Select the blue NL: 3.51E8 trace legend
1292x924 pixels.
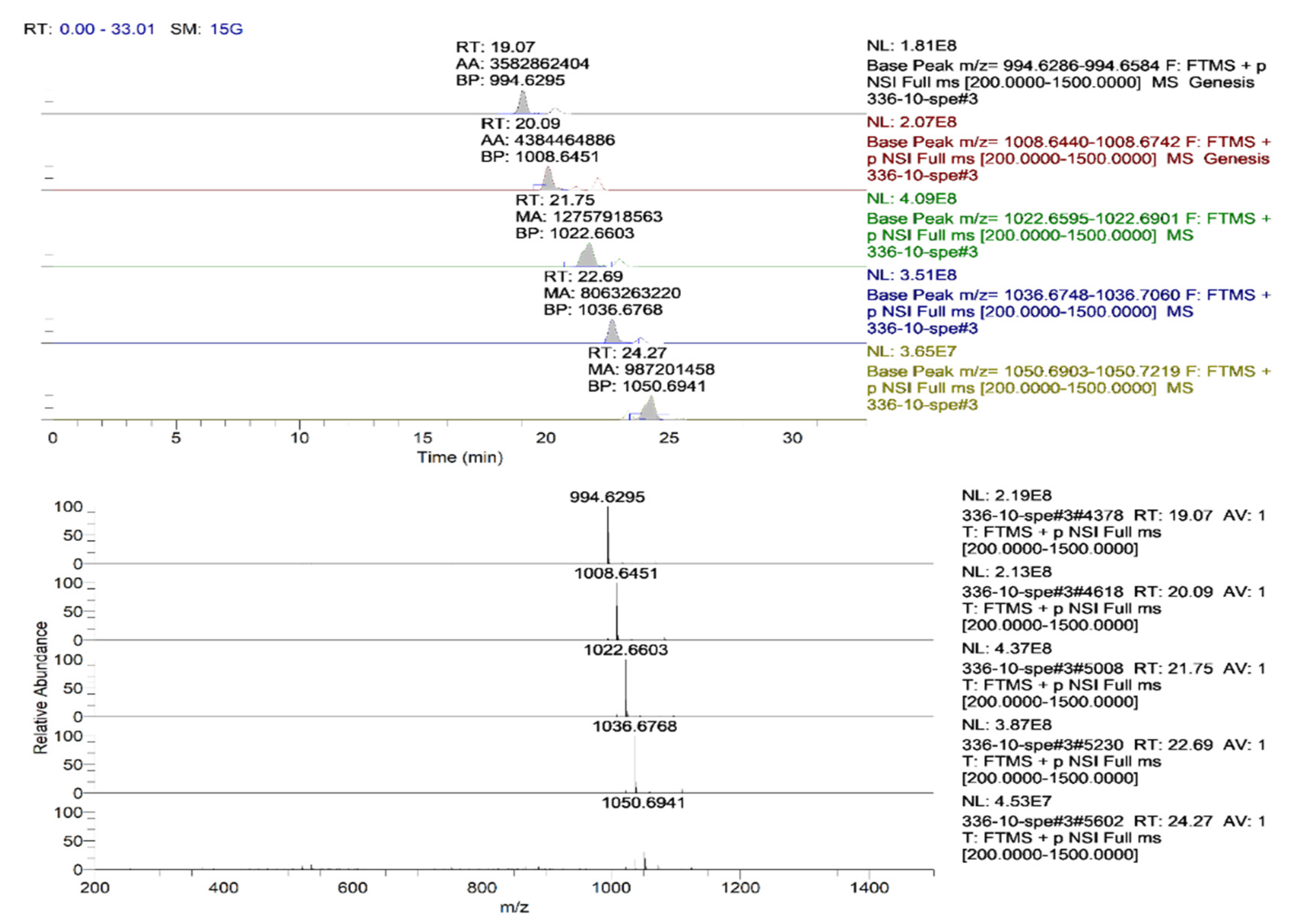pos(912,275)
